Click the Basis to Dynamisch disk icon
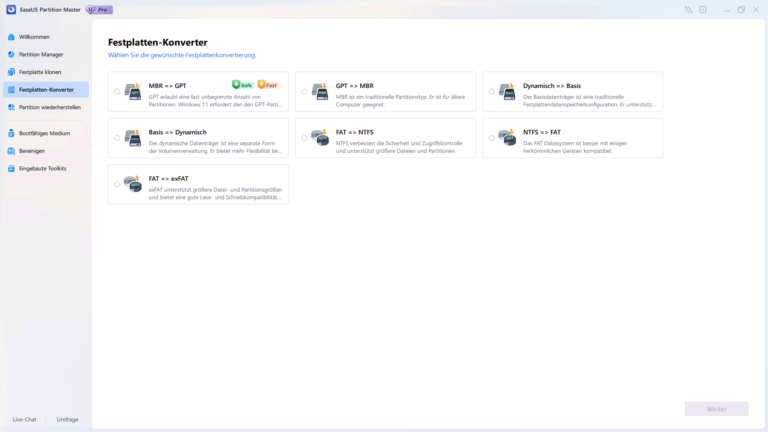The height and width of the screenshot is (432, 768). coord(133,138)
